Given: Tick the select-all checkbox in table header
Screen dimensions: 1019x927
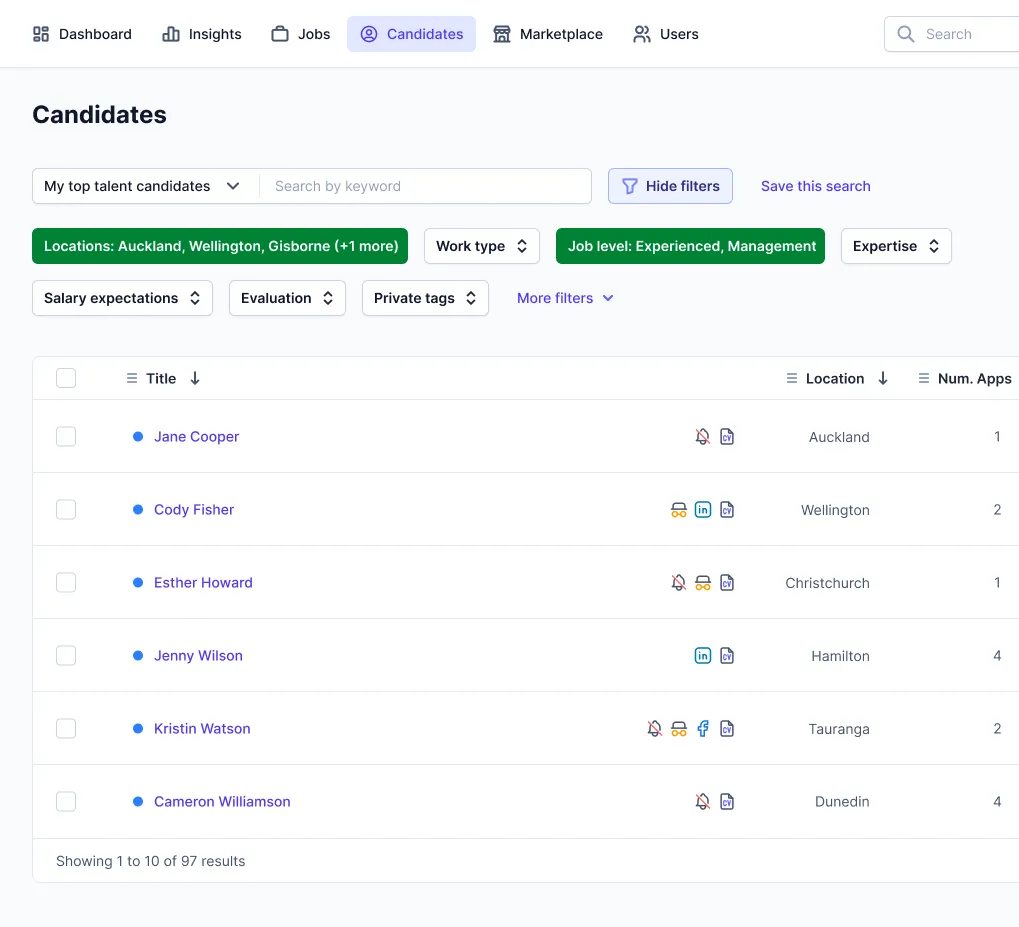Looking at the screenshot, I should 66,378.
